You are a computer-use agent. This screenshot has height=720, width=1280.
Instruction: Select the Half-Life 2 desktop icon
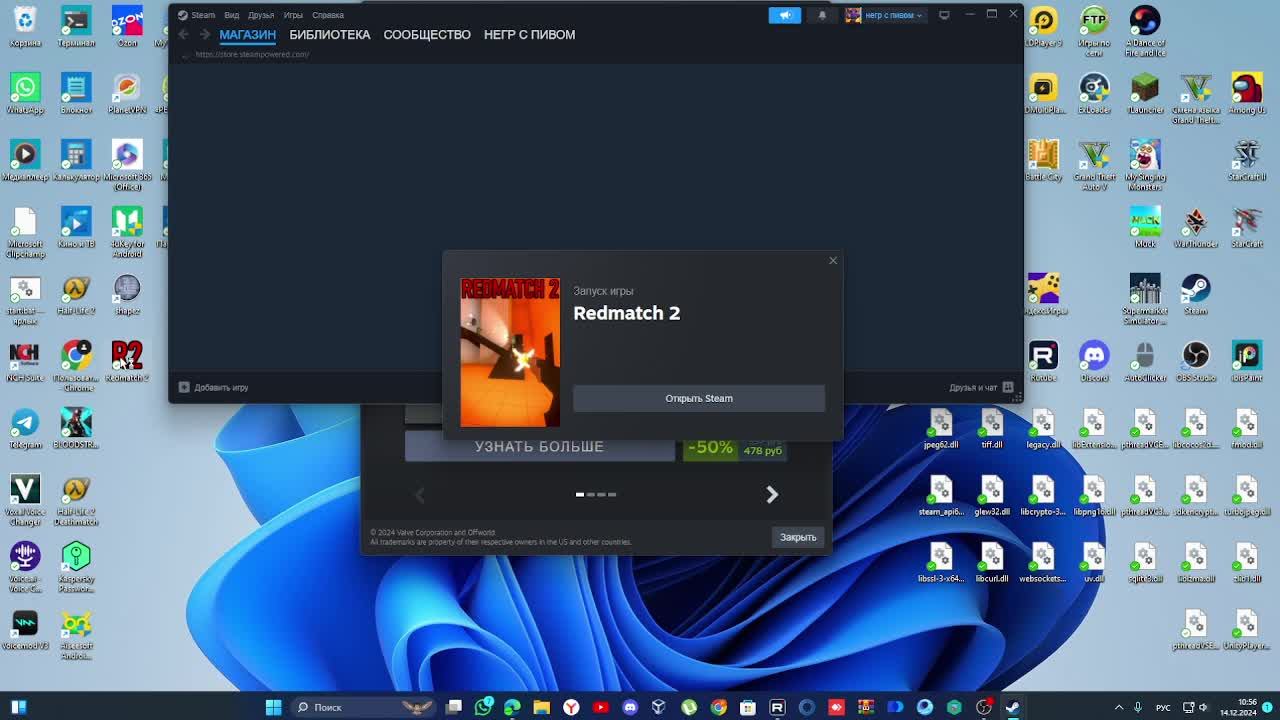(76, 295)
